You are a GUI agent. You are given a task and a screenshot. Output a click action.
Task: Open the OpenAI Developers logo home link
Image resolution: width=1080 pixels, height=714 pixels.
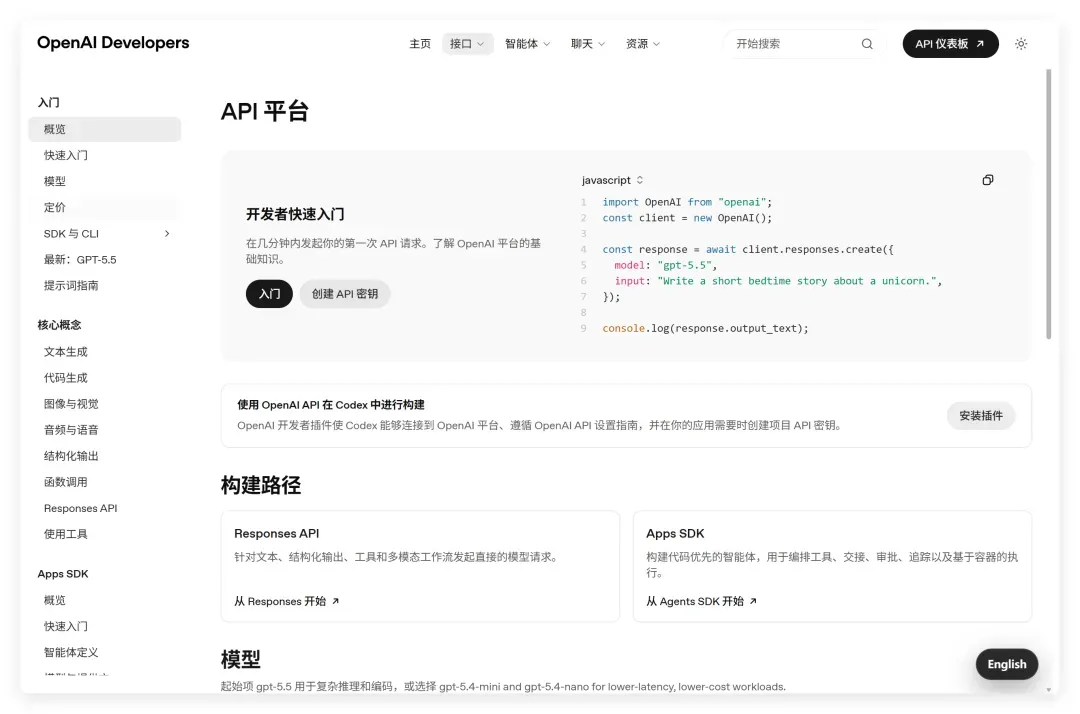point(113,43)
